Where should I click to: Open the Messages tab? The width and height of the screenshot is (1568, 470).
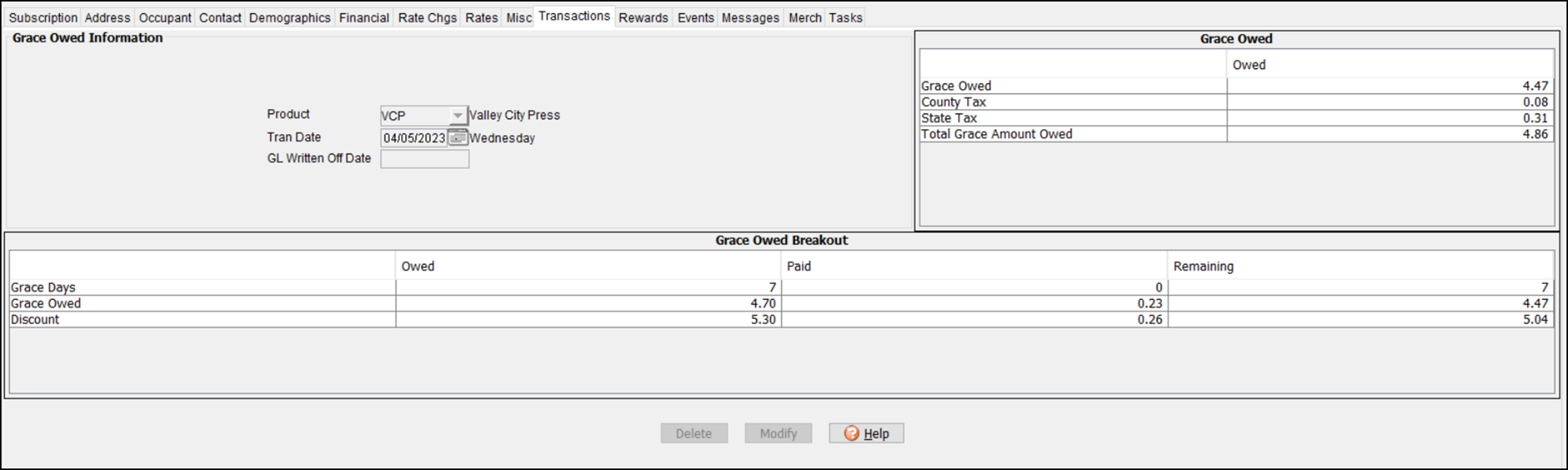point(749,17)
